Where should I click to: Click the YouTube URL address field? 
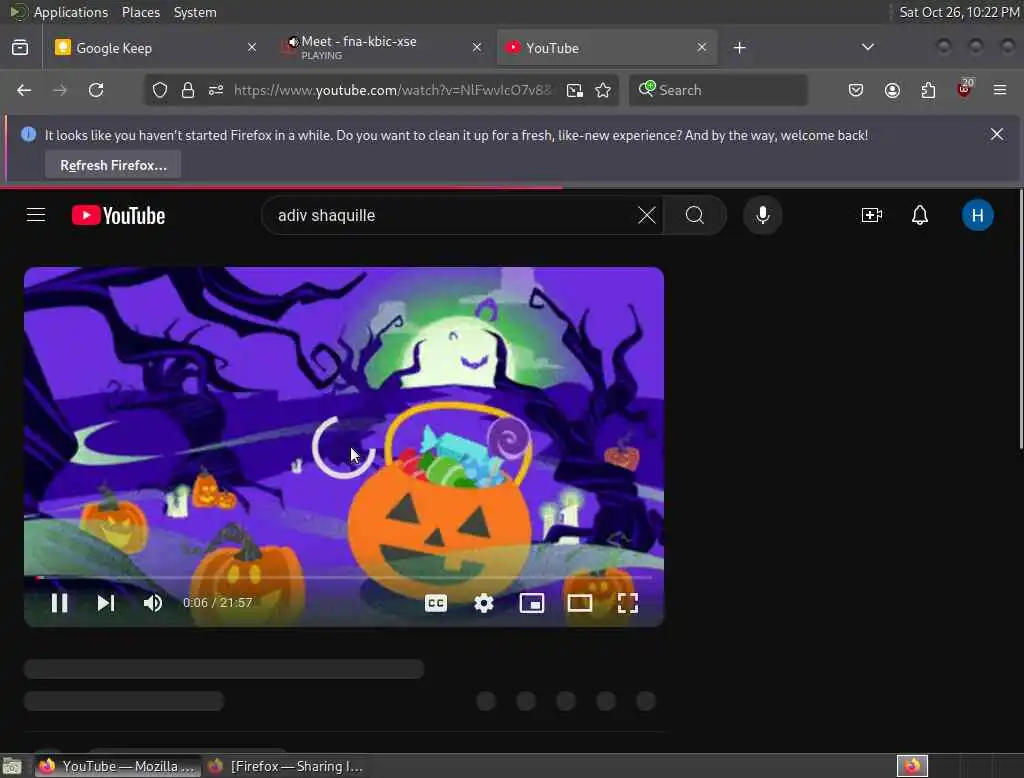pyautogui.click(x=392, y=90)
